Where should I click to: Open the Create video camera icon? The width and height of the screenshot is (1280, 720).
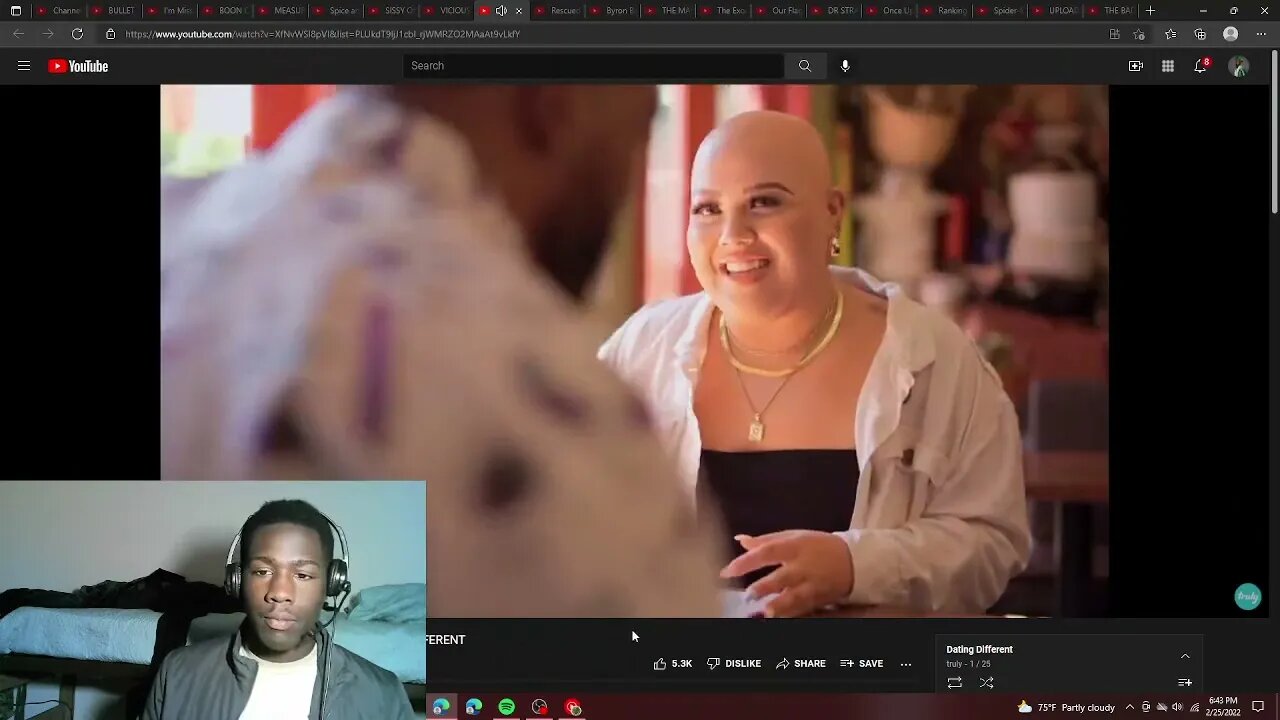(x=1136, y=66)
